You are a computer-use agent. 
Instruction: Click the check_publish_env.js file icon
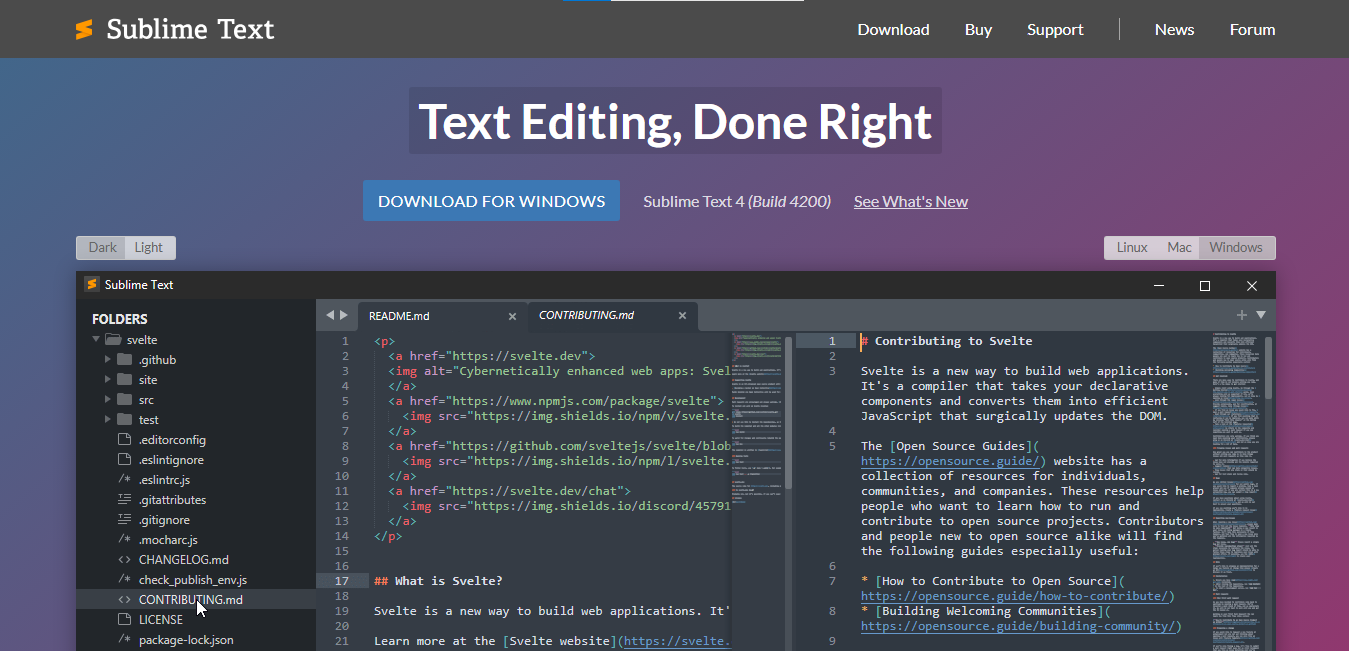pyautogui.click(x=124, y=579)
